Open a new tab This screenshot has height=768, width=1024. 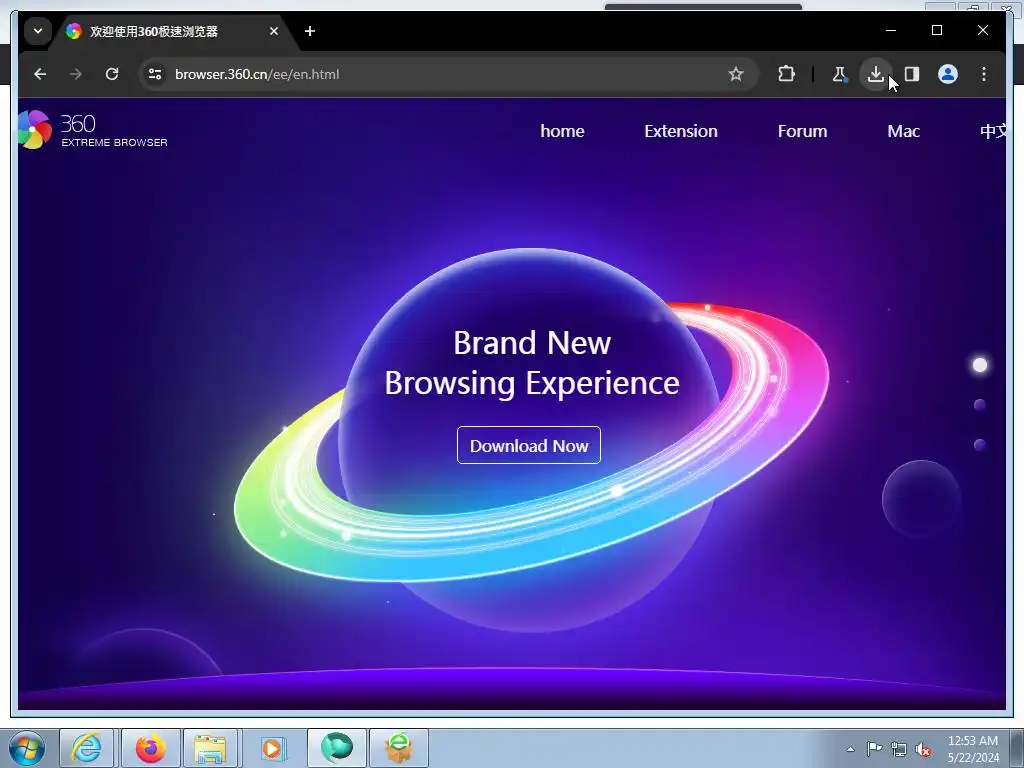pos(310,31)
